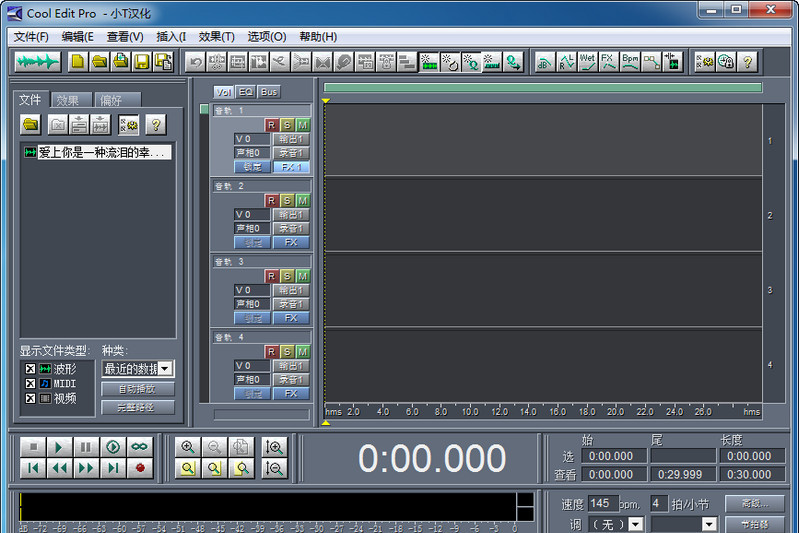Open 帮助(H) menu
This screenshot has width=799, height=533.
(x=318, y=37)
